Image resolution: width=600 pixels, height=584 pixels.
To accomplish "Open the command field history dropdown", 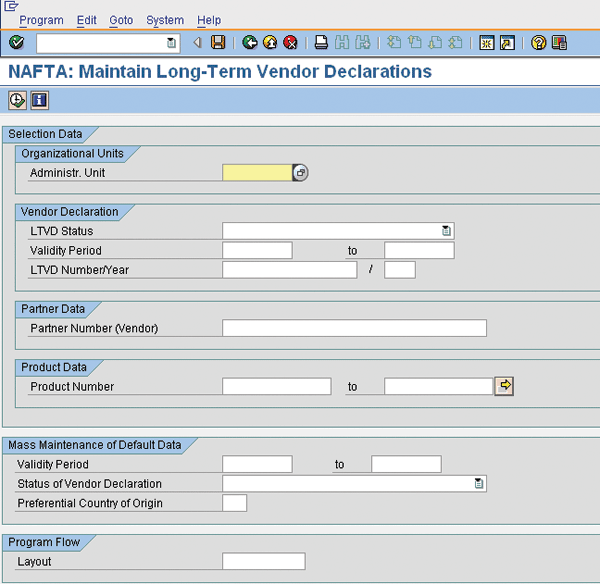I will tap(171, 43).
